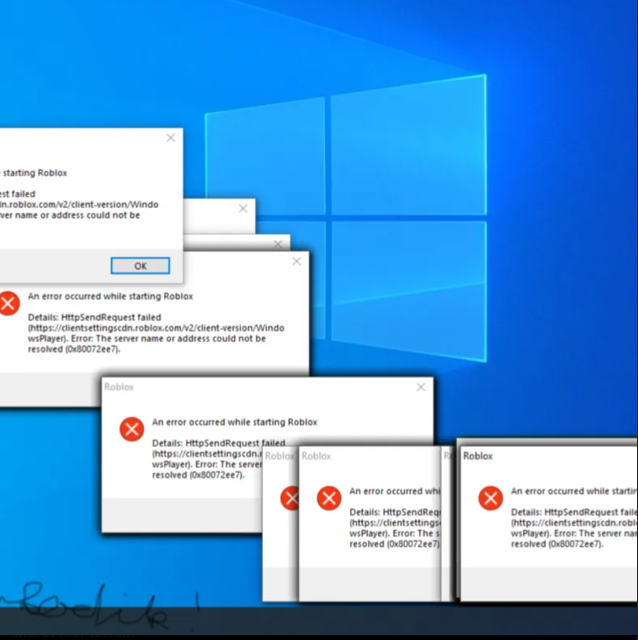Close the top-left error dialog containing the OK button
Screen dimensions: 638x640
[x=171, y=138]
